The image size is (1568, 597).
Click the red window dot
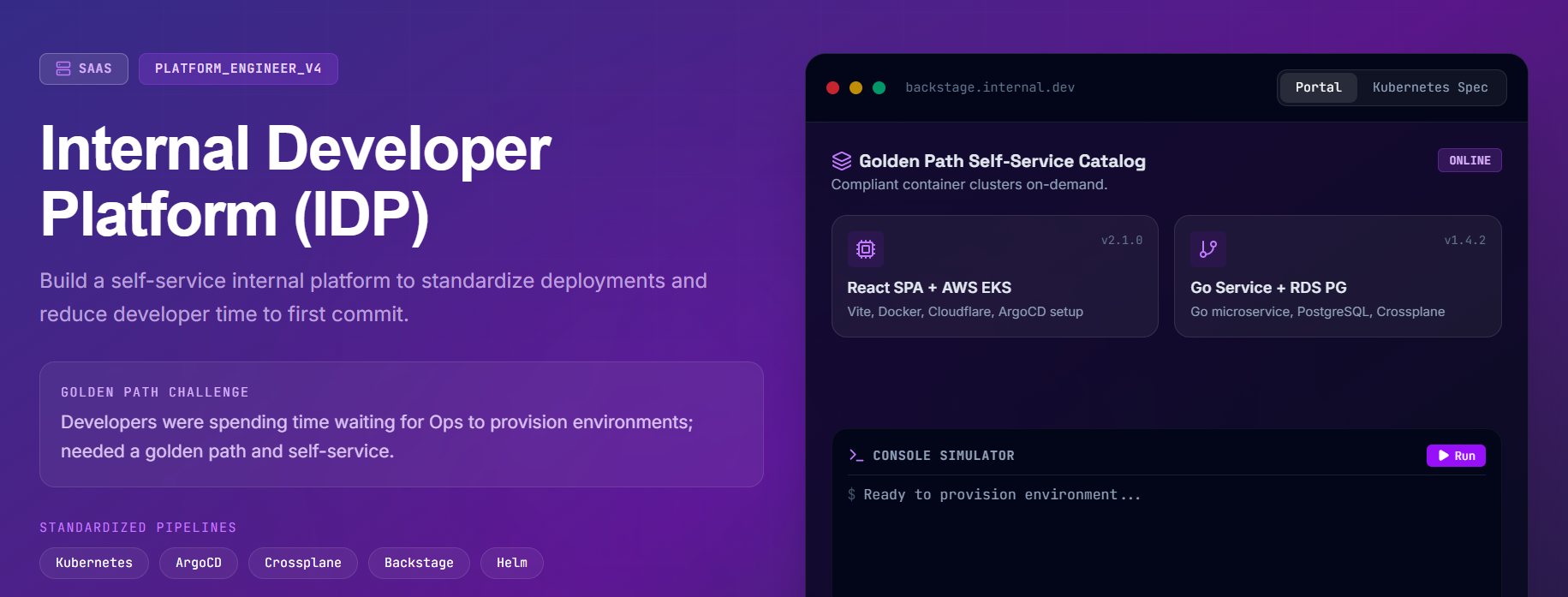832,87
